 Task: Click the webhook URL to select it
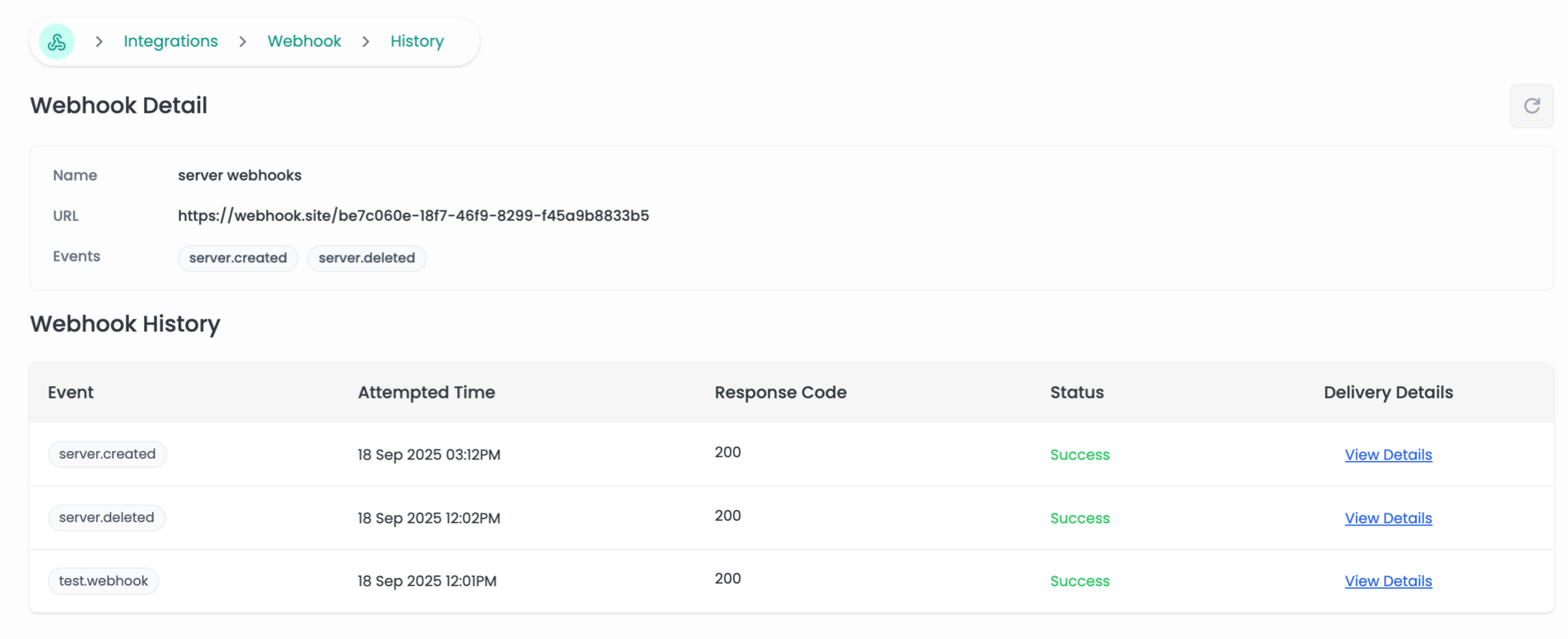click(x=413, y=215)
